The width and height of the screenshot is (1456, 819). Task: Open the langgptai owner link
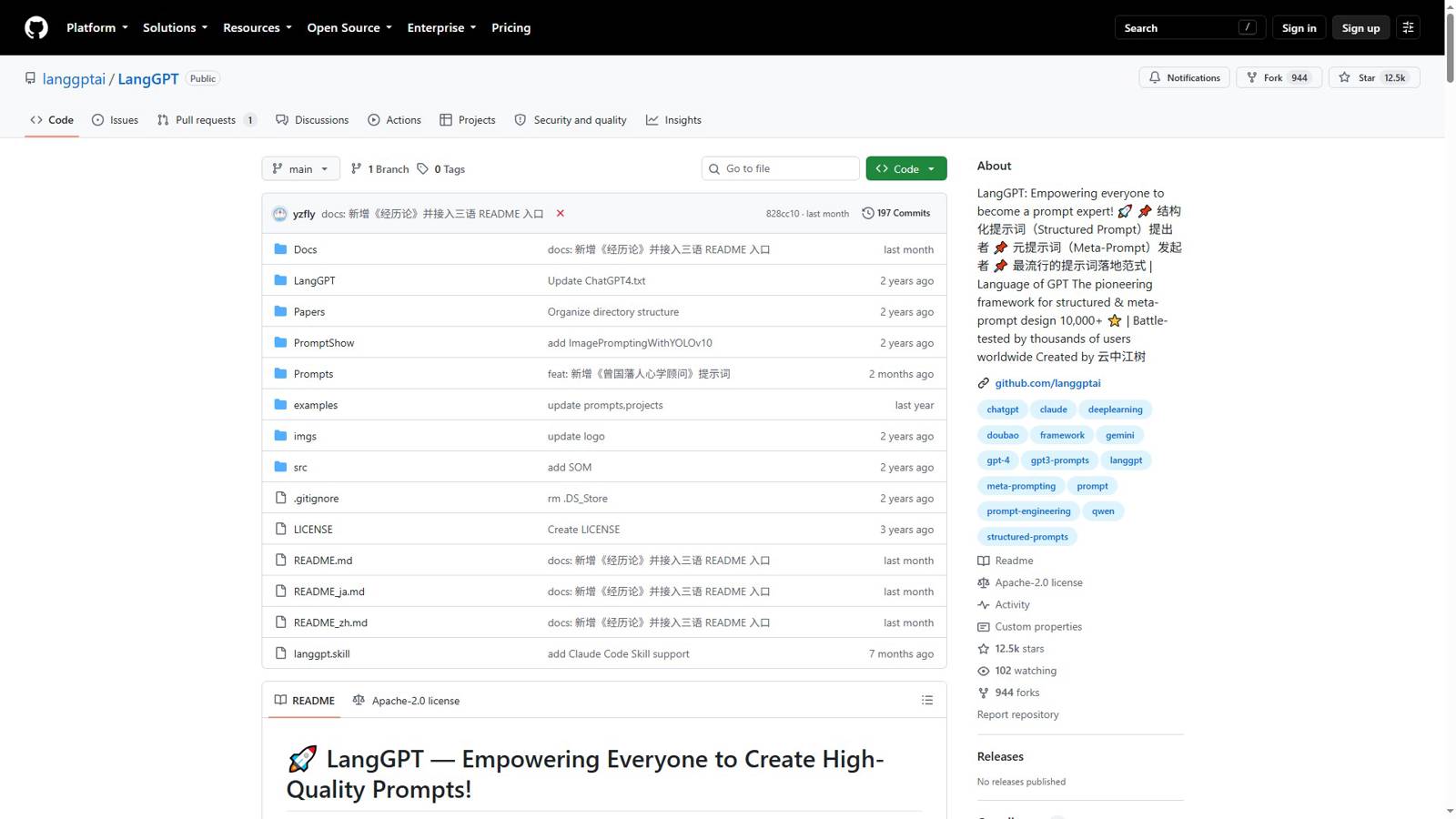point(74,78)
